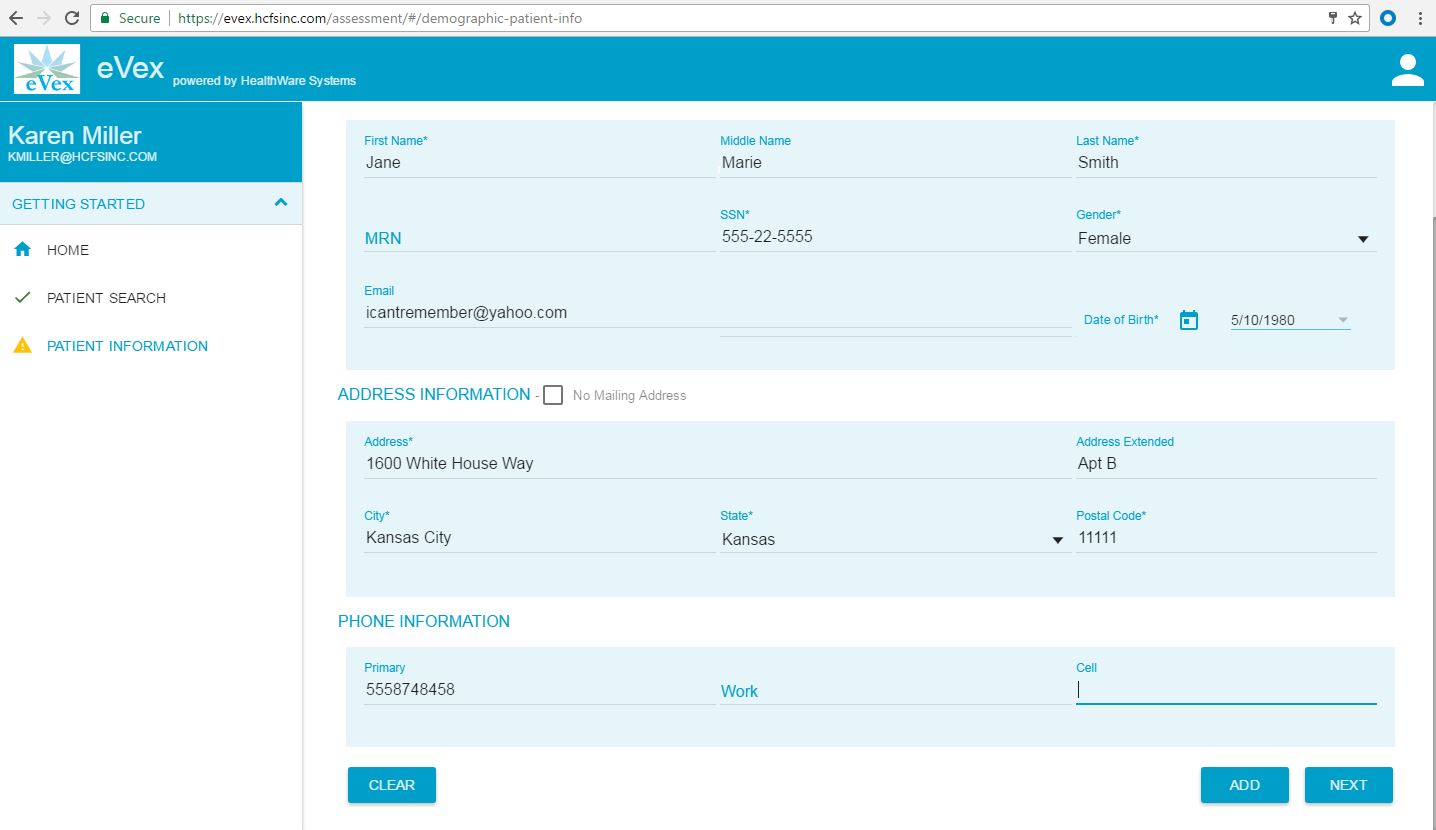The height and width of the screenshot is (830, 1436).
Task: Open the Gender dropdown
Action: 1362,239
